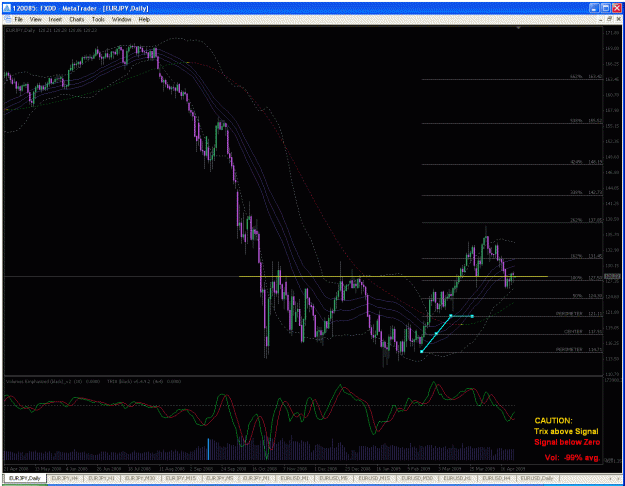Click the highlighted current price label on axis
The height and width of the screenshot is (486, 625).
(x=612, y=276)
